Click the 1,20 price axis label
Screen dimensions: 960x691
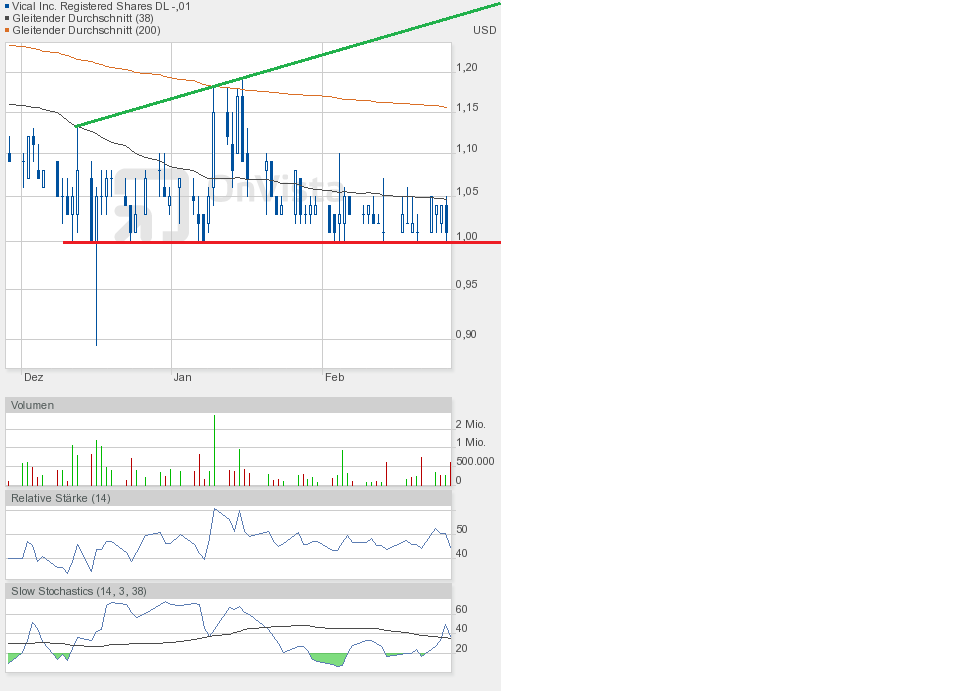coord(466,68)
